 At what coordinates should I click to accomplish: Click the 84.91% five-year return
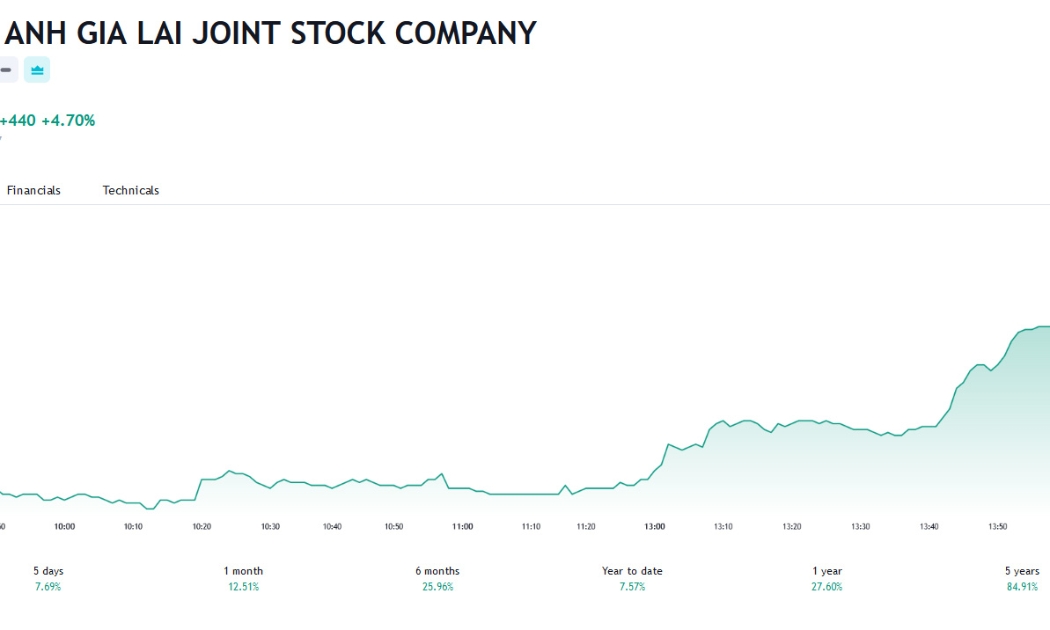click(1022, 587)
